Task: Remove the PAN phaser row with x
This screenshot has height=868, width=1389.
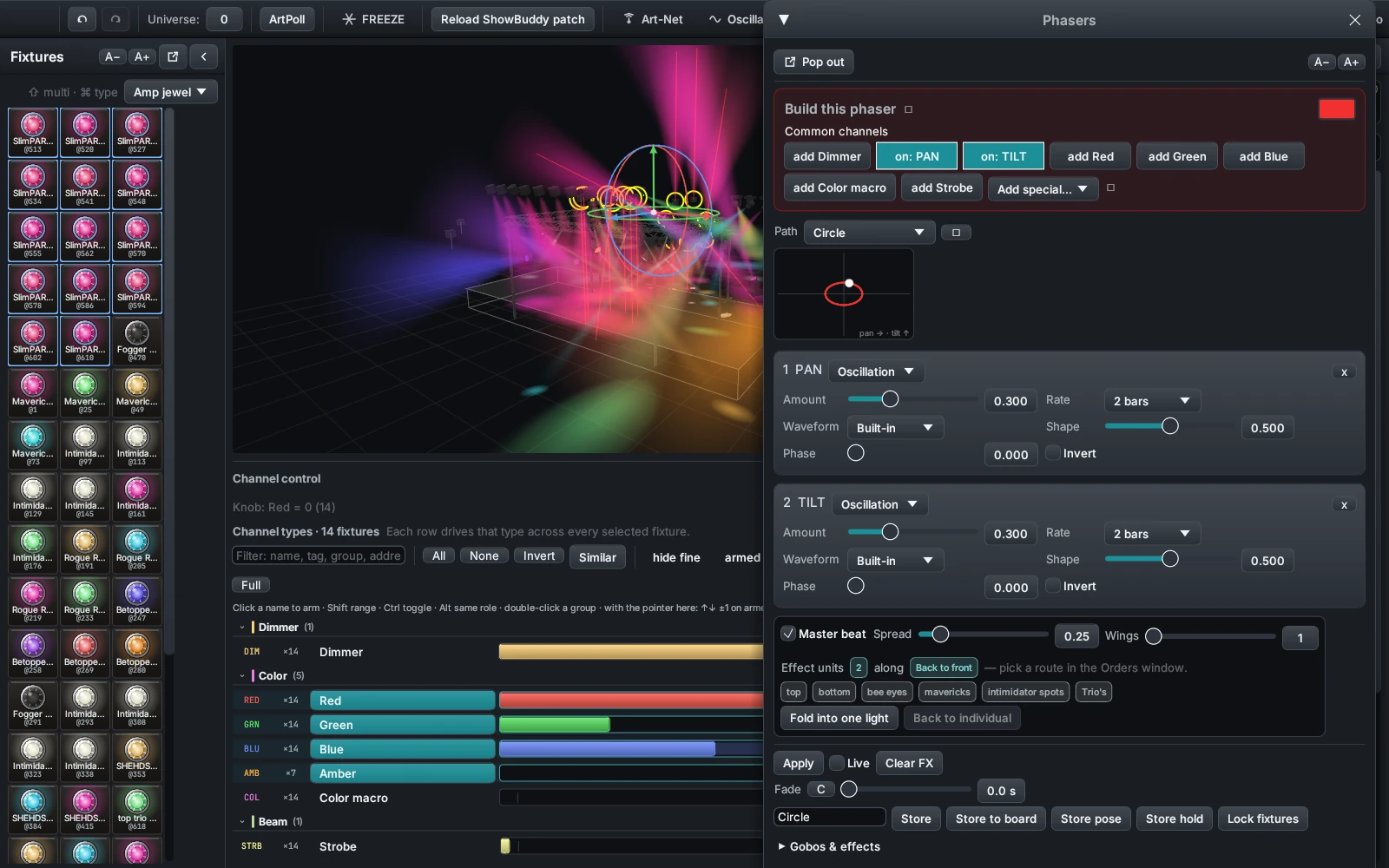Action: (x=1344, y=372)
